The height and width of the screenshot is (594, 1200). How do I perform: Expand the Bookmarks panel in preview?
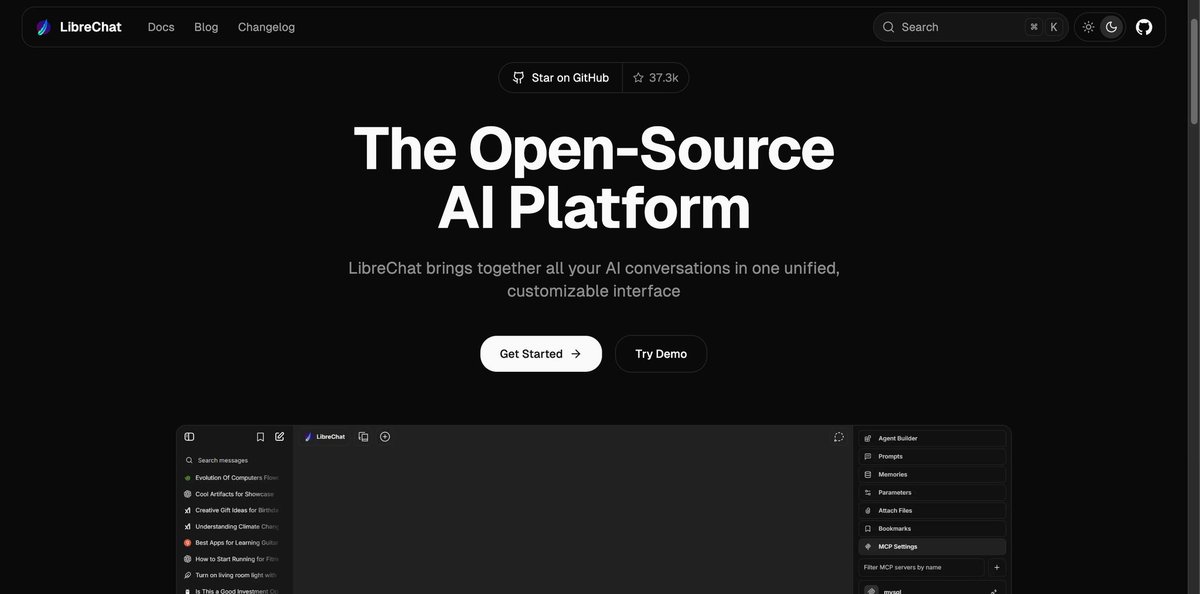tap(932, 528)
